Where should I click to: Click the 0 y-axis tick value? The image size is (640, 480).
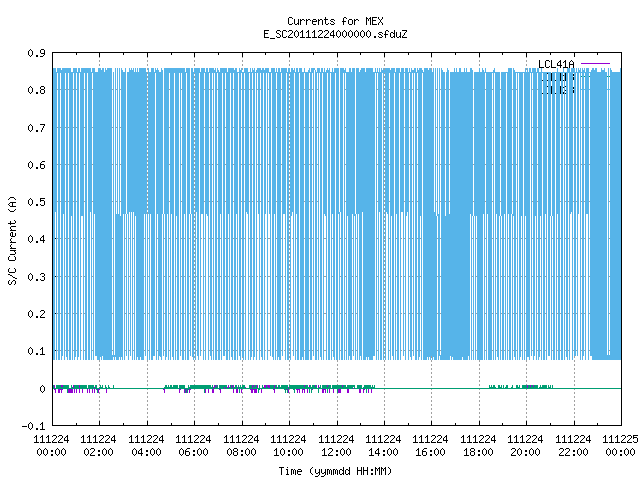coord(42,389)
